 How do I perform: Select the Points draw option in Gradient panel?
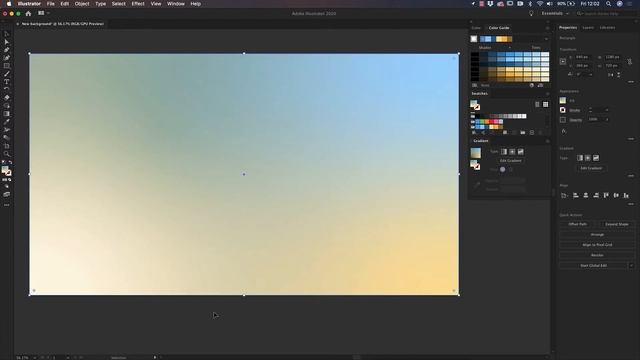(x=502, y=169)
